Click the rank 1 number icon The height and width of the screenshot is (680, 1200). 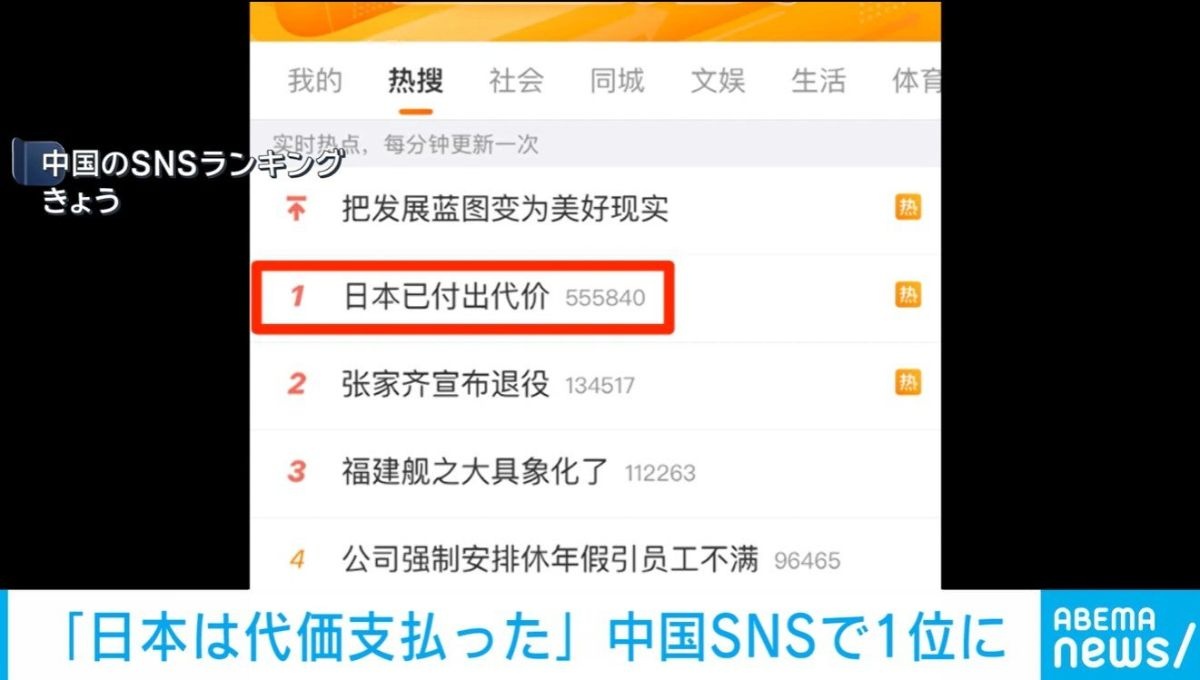click(297, 297)
